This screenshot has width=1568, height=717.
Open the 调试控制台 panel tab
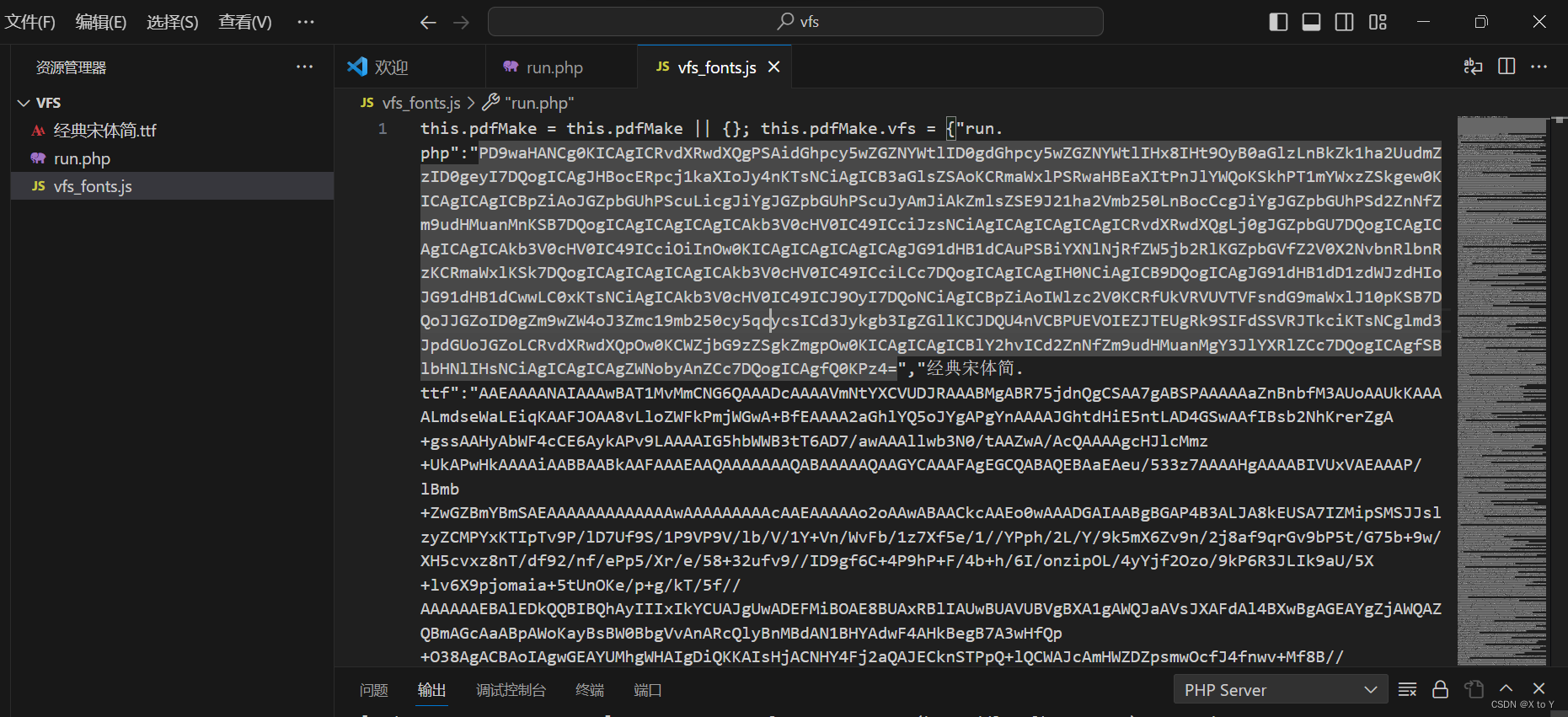[511, 690]
